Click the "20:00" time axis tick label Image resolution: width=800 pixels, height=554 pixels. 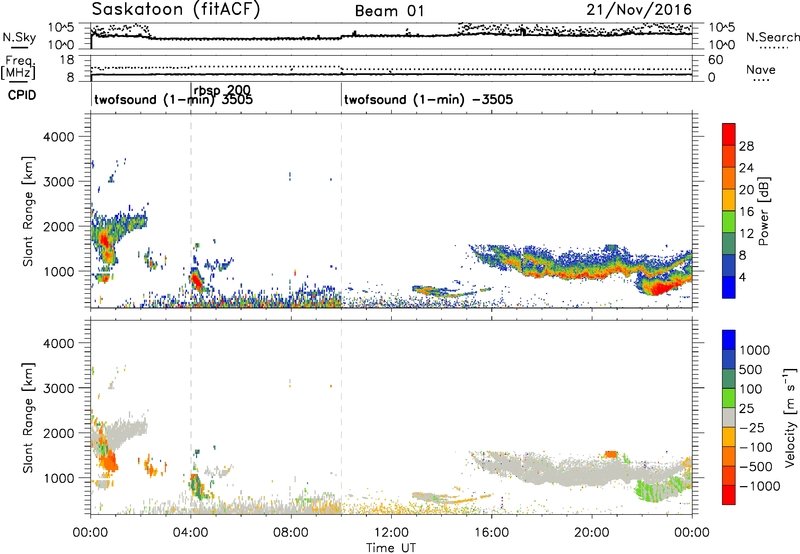(x=592, y=533)
